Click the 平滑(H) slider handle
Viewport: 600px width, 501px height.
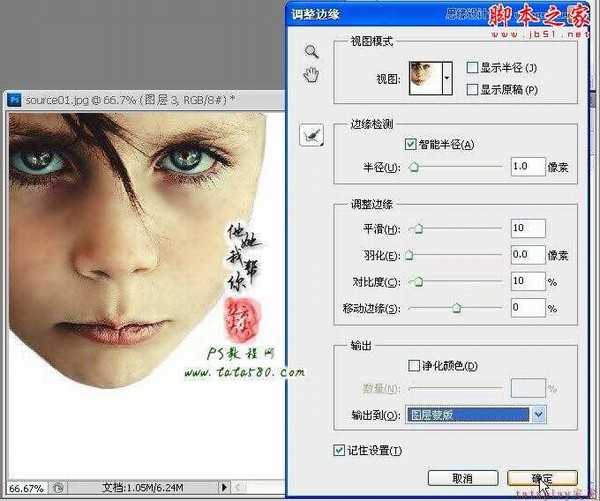point(418,228)
